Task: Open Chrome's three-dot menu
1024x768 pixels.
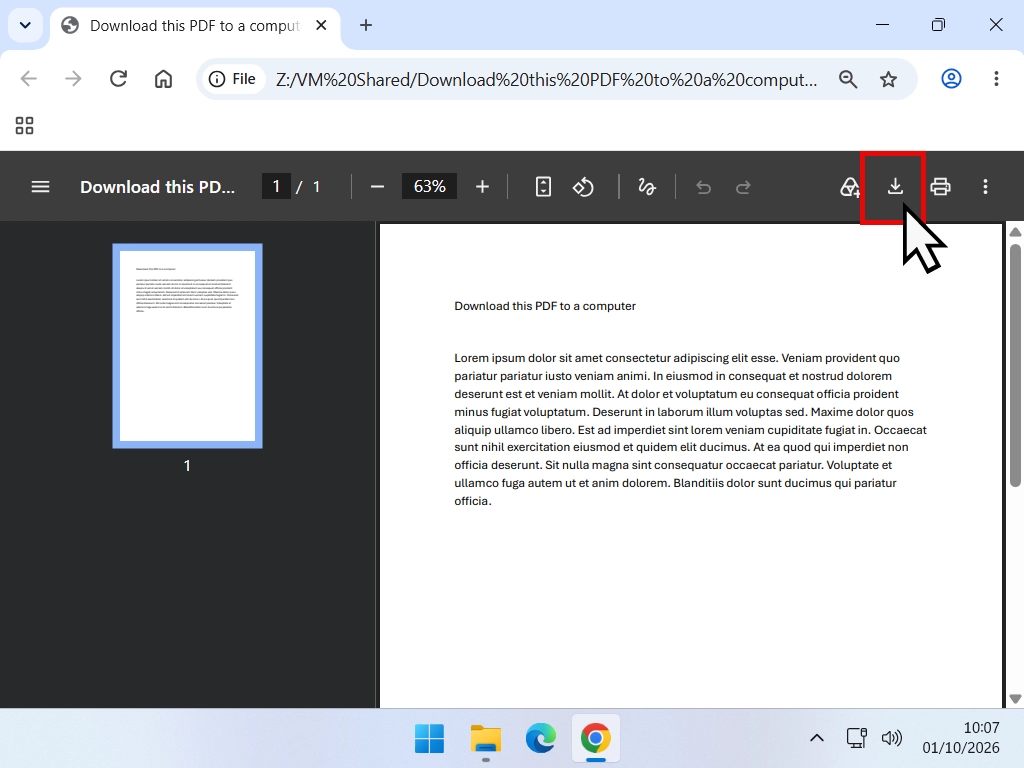Action: pos(996,79)
